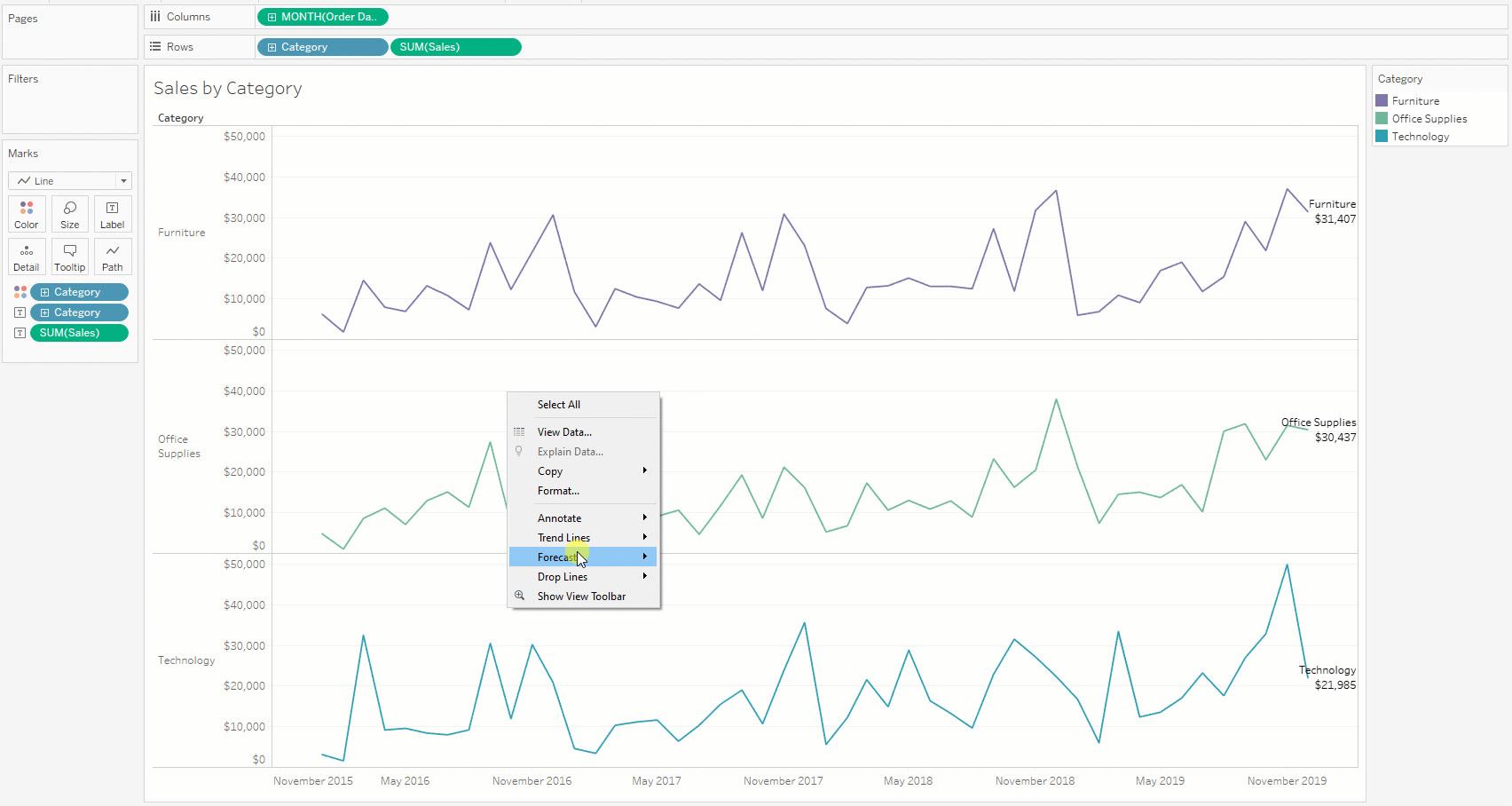Screen dimensions: 1512x806
Task: Open the Detail marks card
Action: point(27,257)
